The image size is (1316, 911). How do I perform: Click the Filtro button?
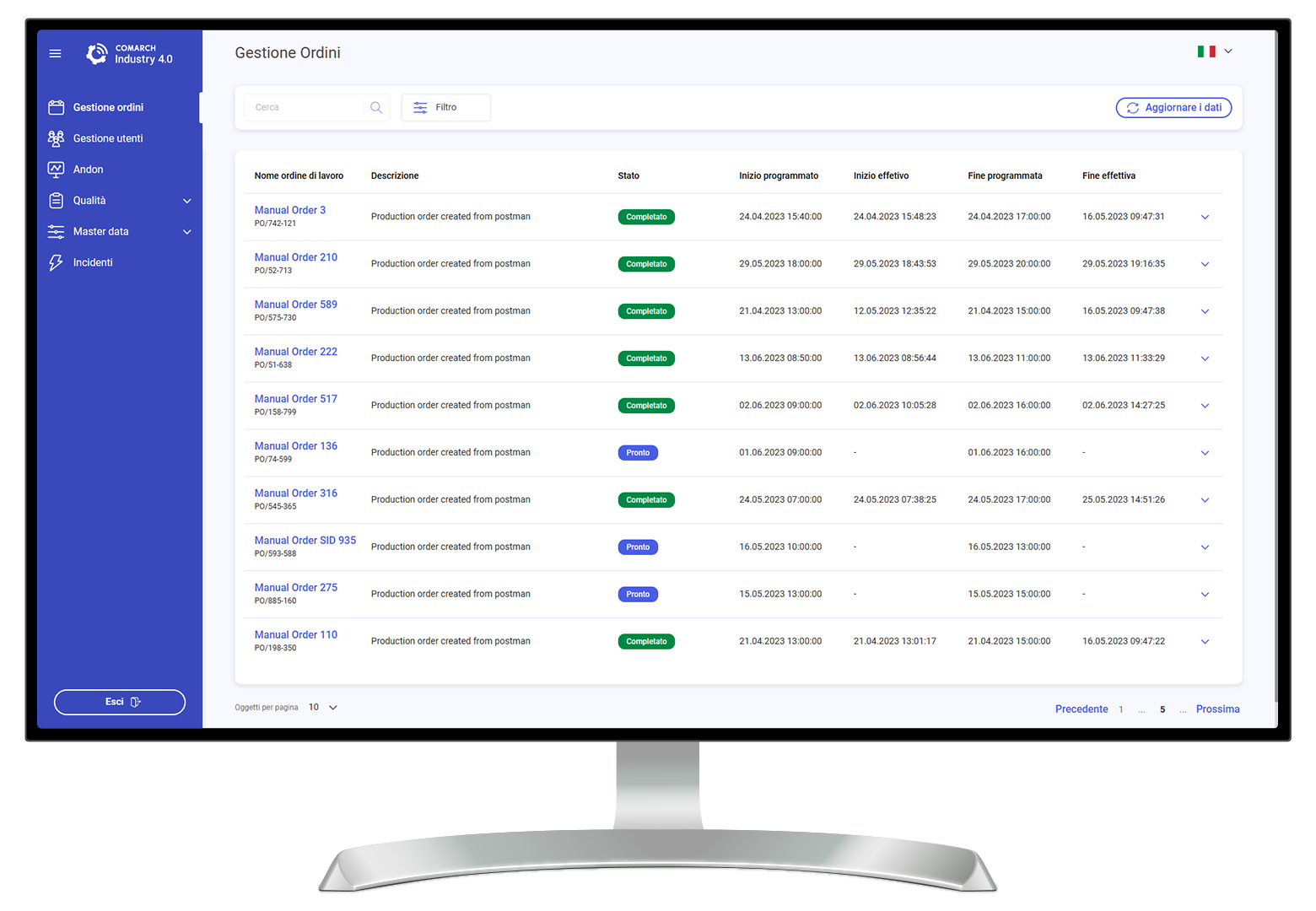(x=445, y=108)
